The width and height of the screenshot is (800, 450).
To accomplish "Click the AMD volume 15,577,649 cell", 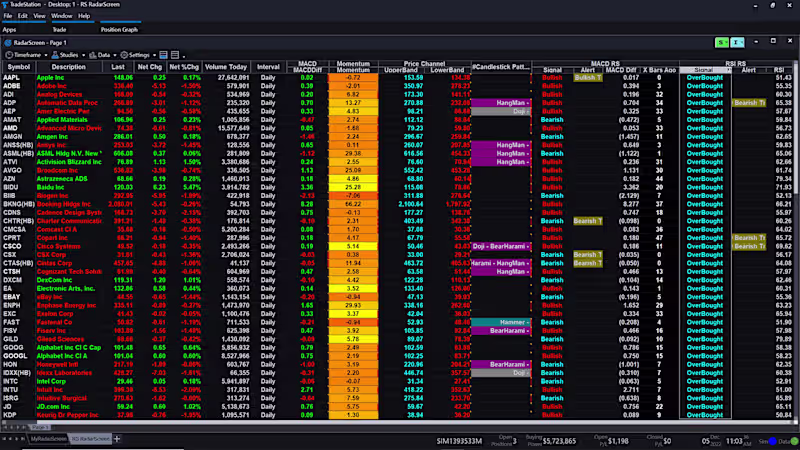I will 233,128.
